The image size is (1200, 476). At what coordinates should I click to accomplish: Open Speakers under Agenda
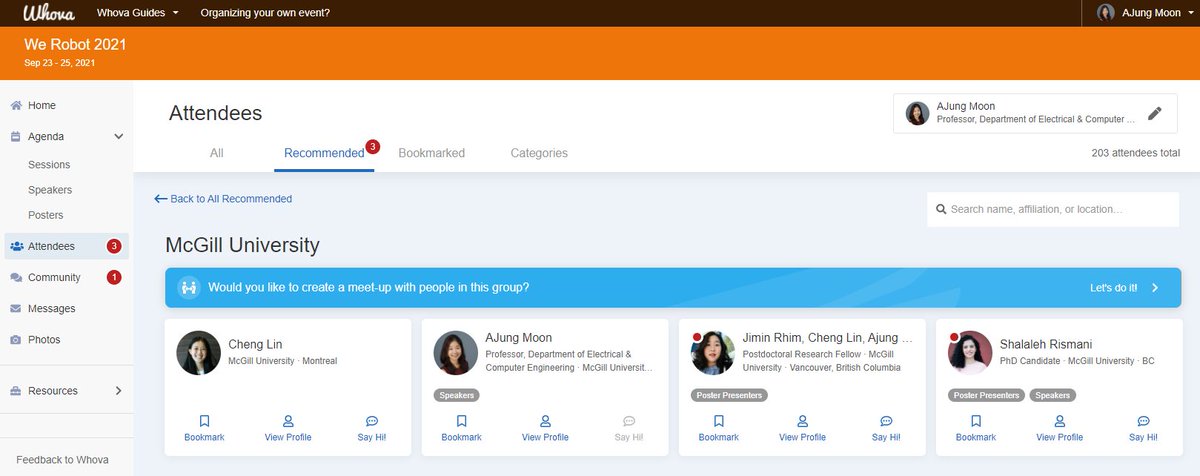[x=50, y=189]
